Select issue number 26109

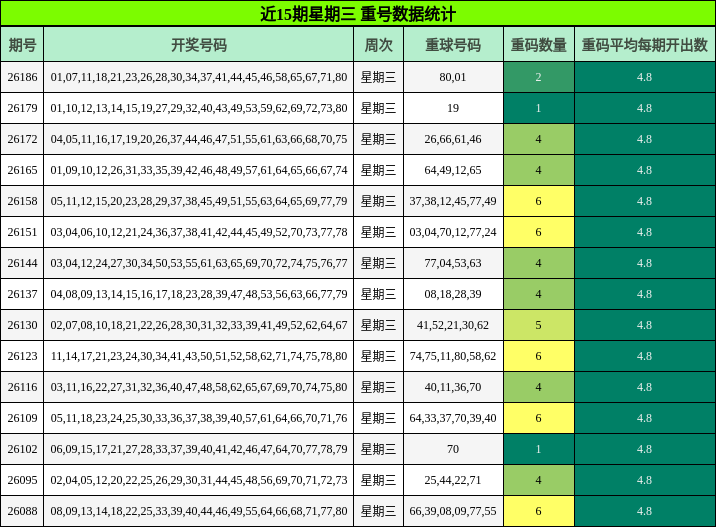coord(22,418)
